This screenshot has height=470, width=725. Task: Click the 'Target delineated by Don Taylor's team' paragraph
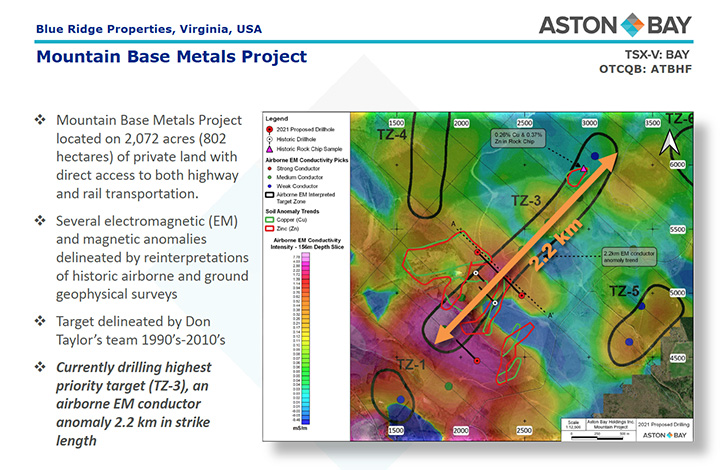(141, 331)
